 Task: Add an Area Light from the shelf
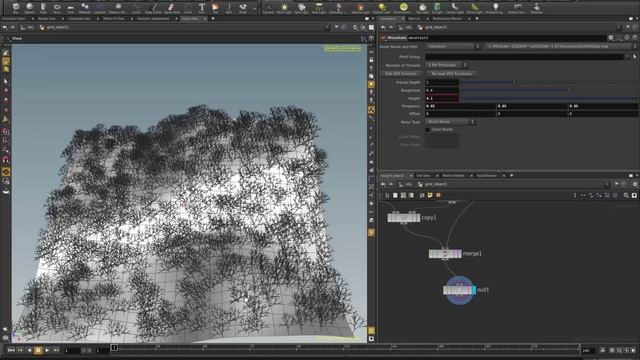pos(319,8)
